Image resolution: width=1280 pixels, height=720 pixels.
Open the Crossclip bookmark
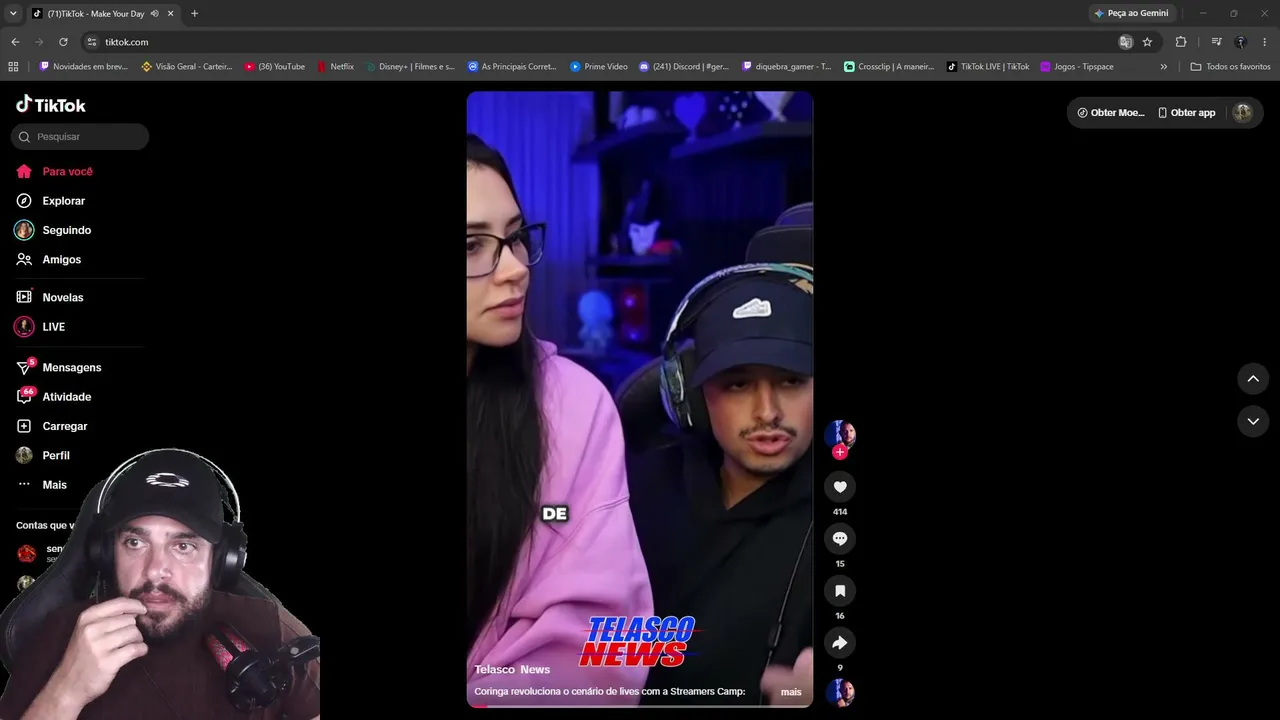(889, 67)
